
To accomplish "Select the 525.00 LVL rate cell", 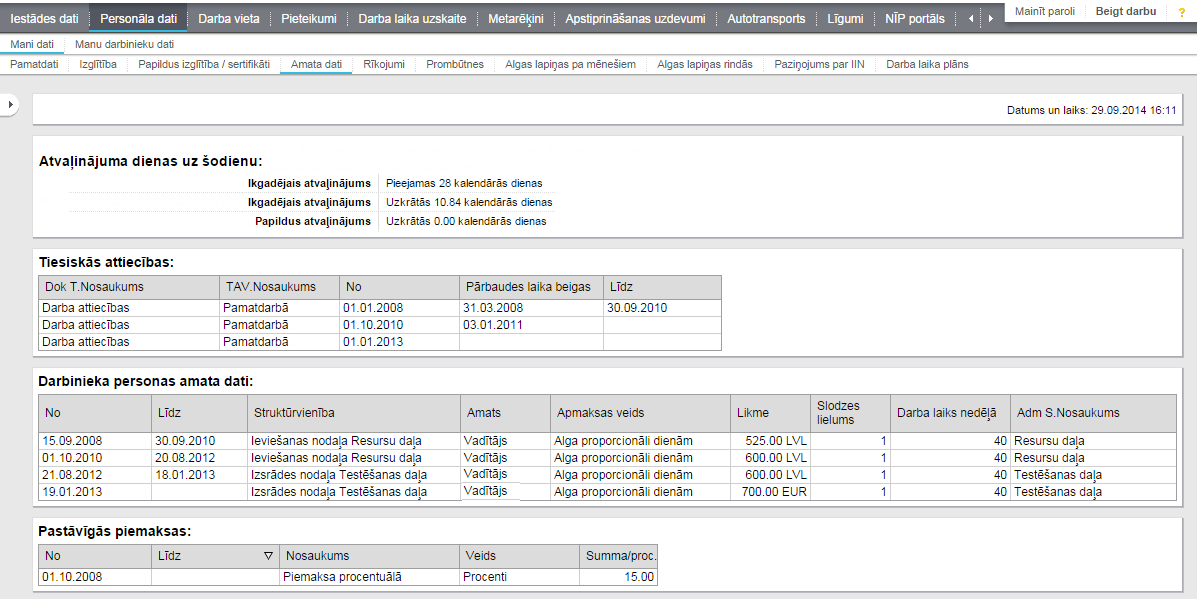I will 770,441.
